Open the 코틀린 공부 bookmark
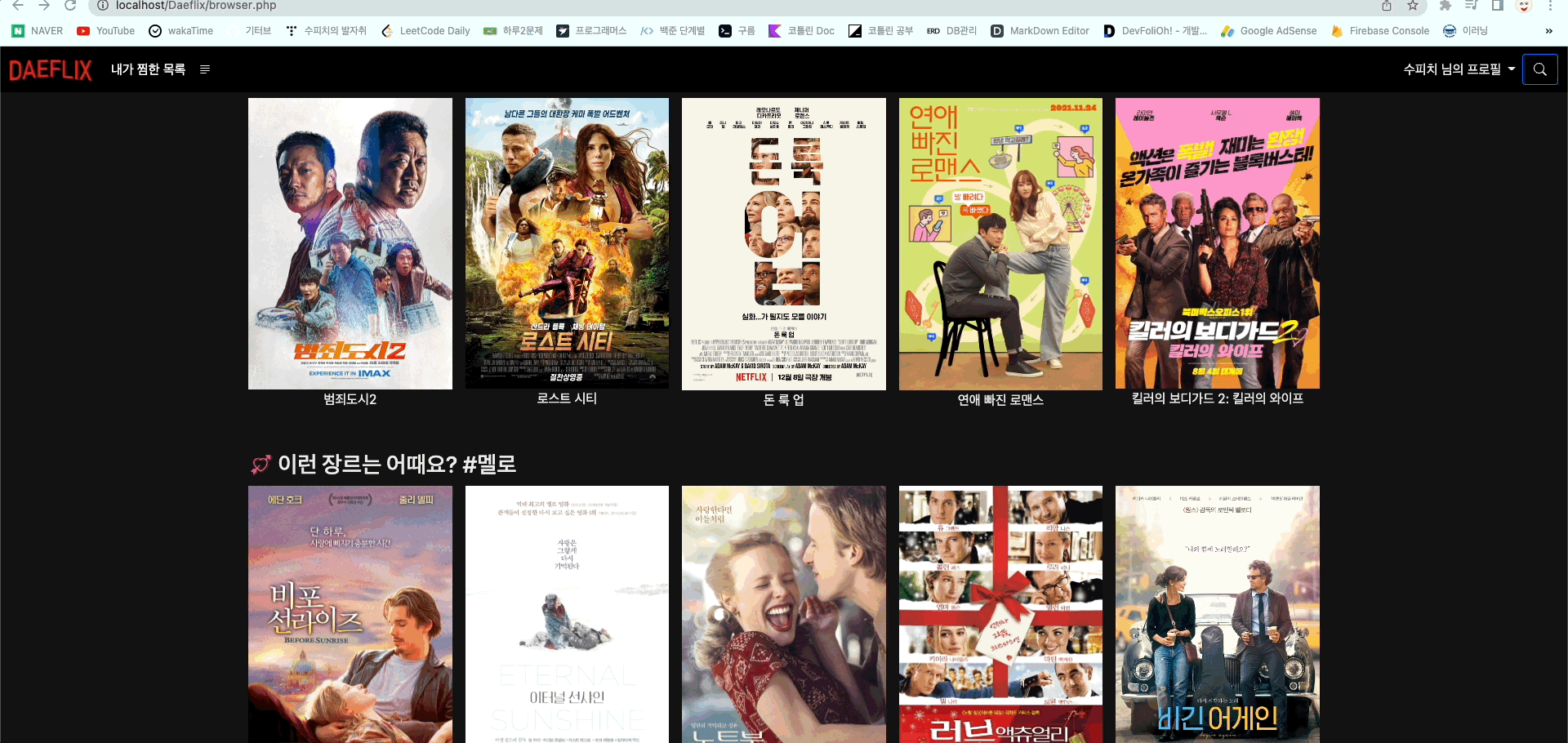The image size is (1568, 743). (881, 31)
